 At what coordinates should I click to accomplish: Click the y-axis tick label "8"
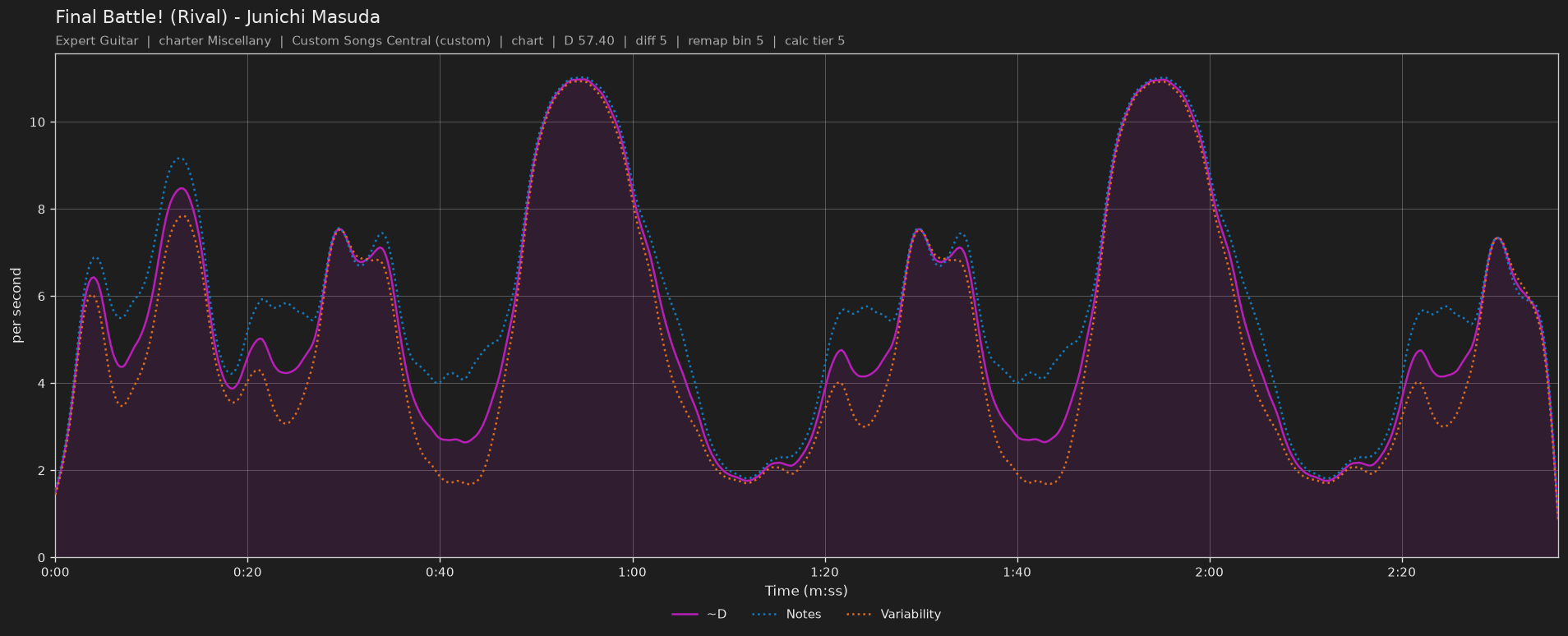pos(41,210)
